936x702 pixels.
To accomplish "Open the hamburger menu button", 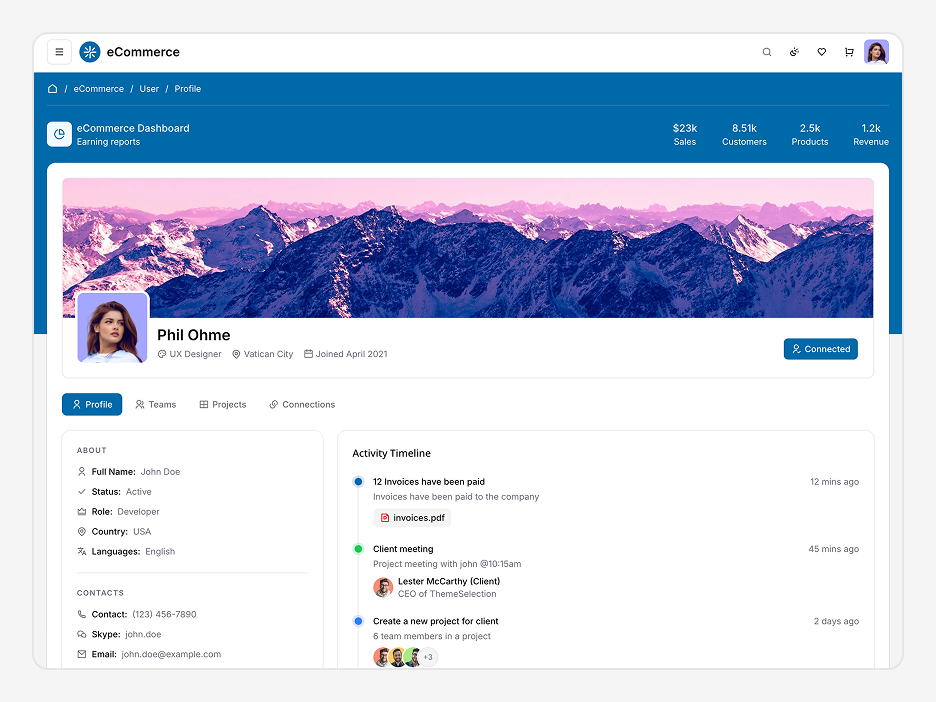I will click(59, 52).
